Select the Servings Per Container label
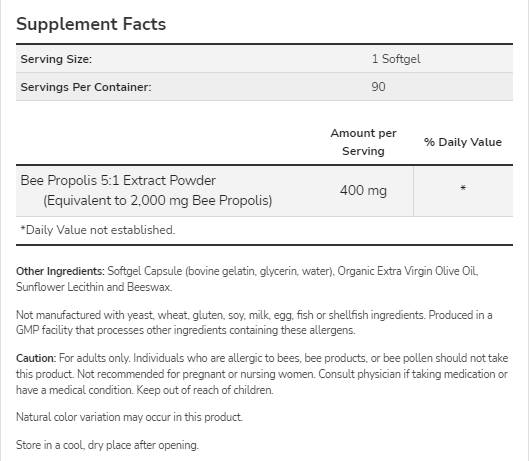Screen dimensions: 529x461 [86, 87]
